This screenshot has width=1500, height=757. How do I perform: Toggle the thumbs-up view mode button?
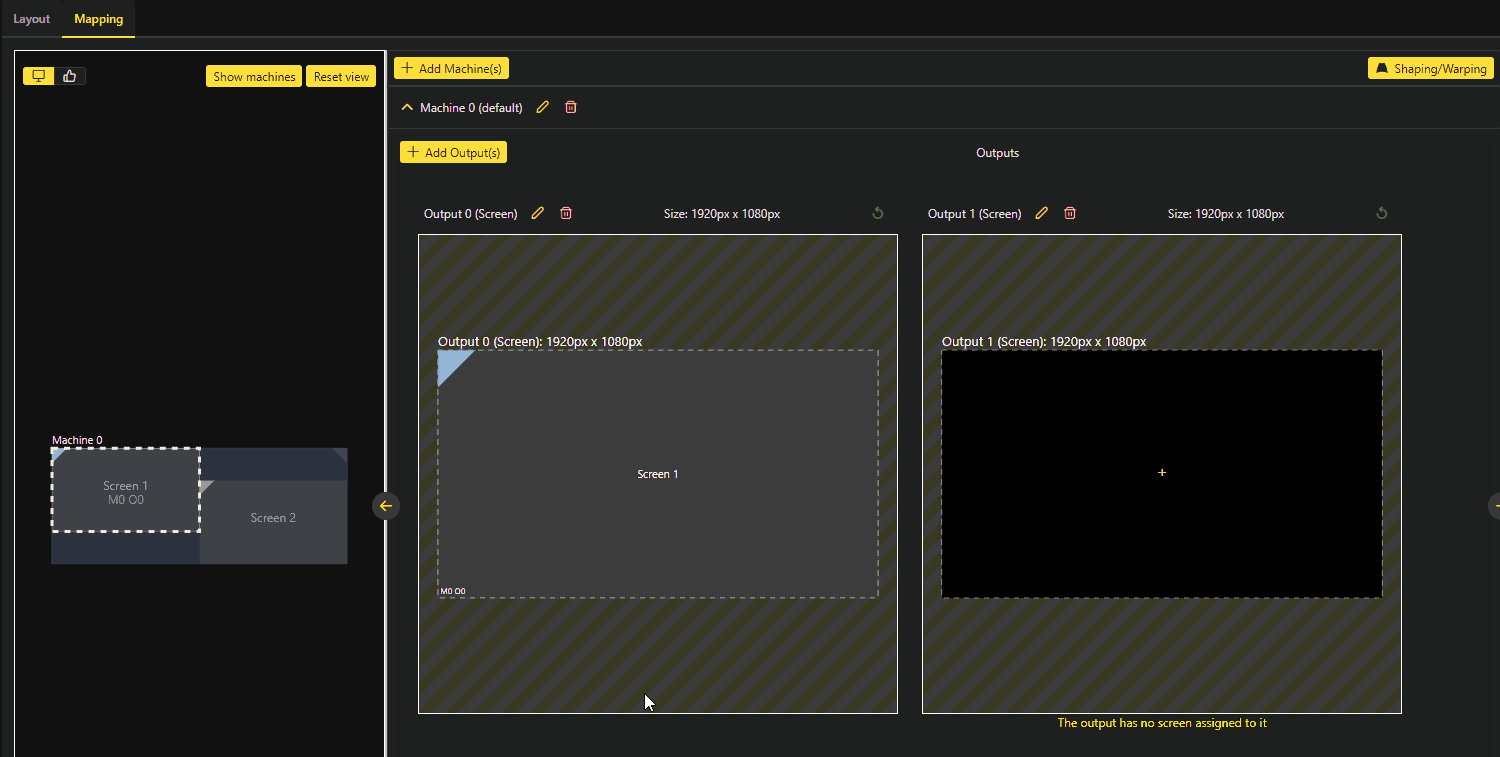(x=70, y=76)
